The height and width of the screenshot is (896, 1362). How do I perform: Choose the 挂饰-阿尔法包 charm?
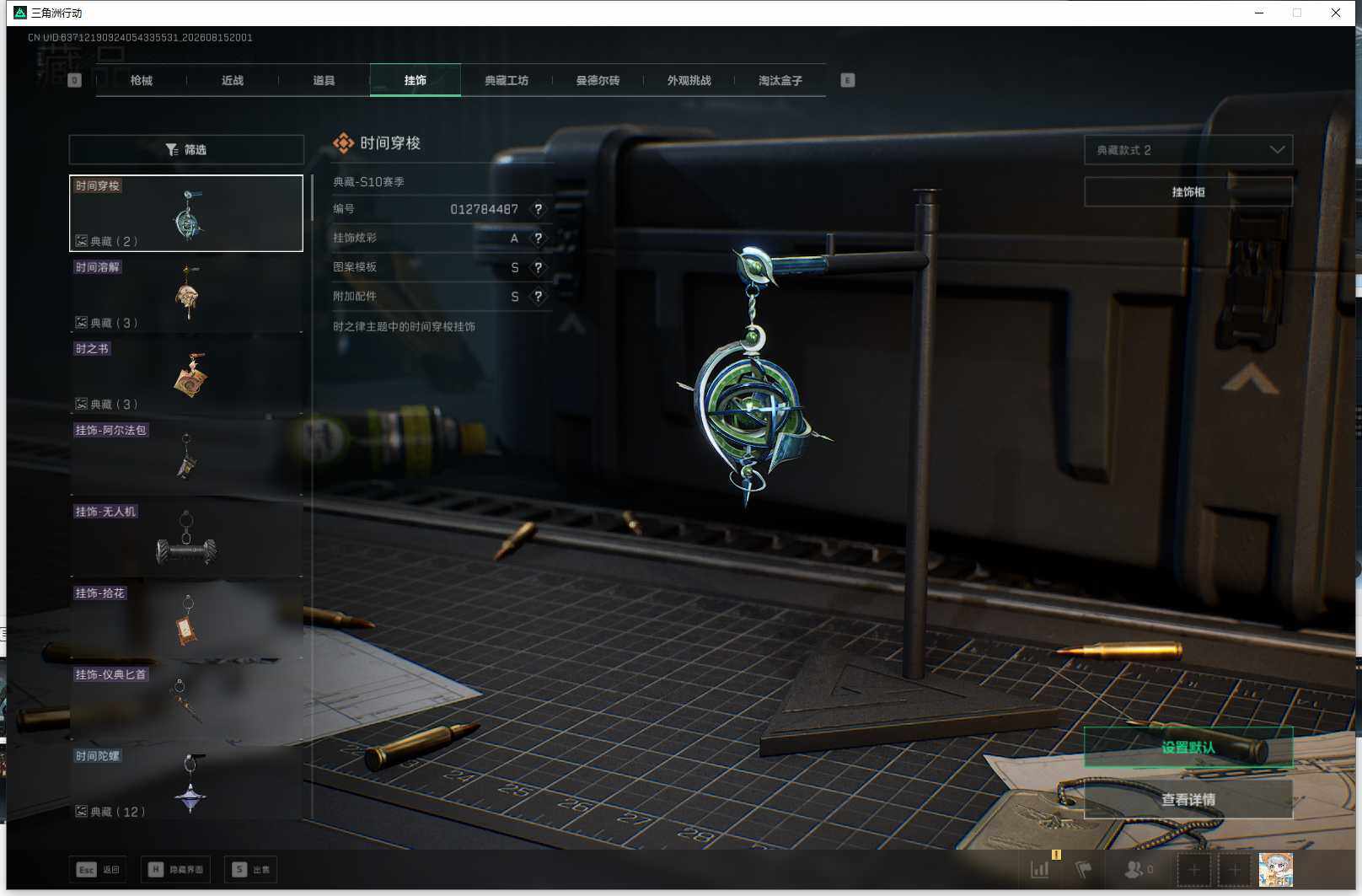(x=186, y=458)
